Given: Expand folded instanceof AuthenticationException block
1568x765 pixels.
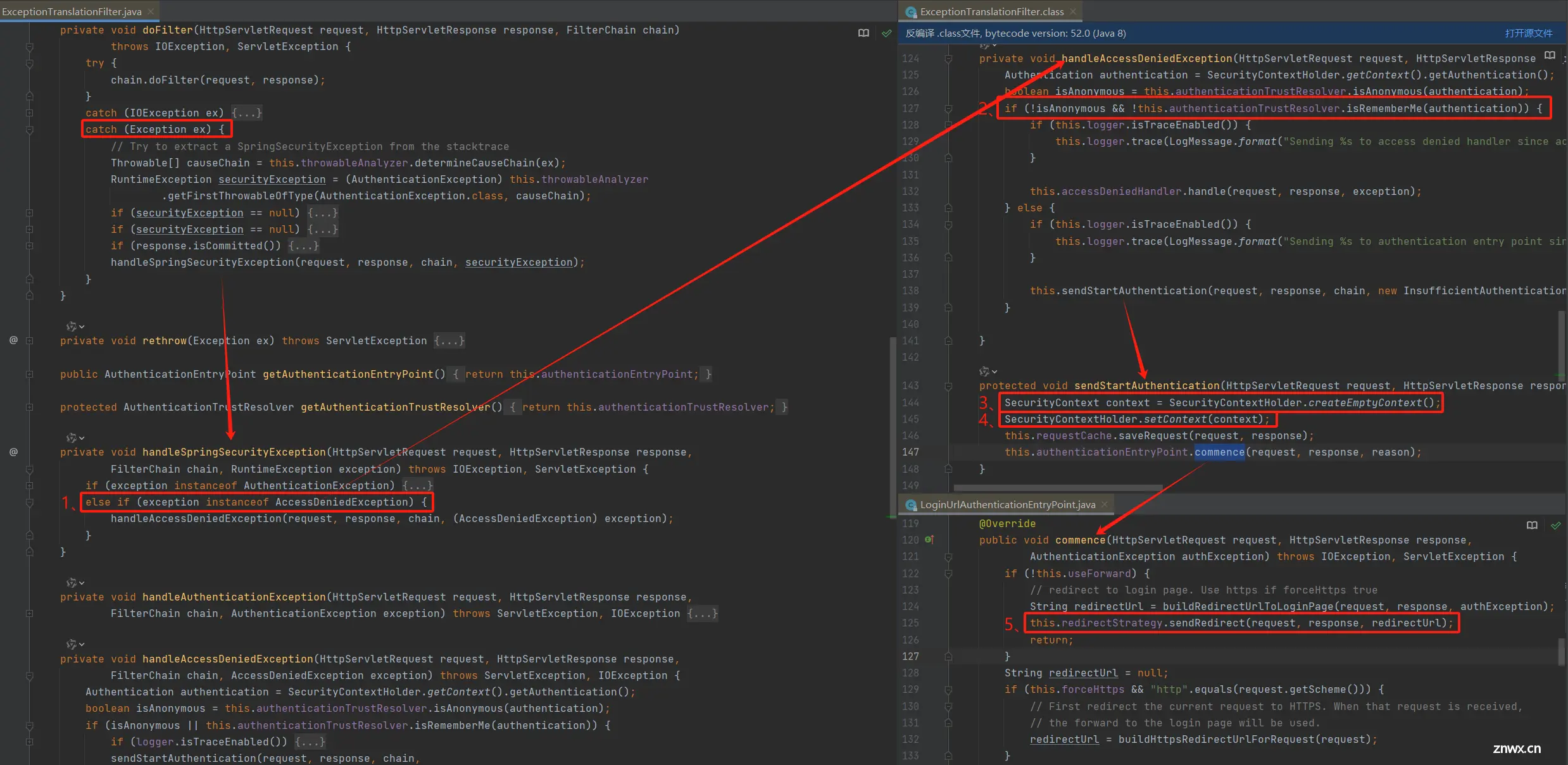Looking at the screenshot, I should pos(418,485).
